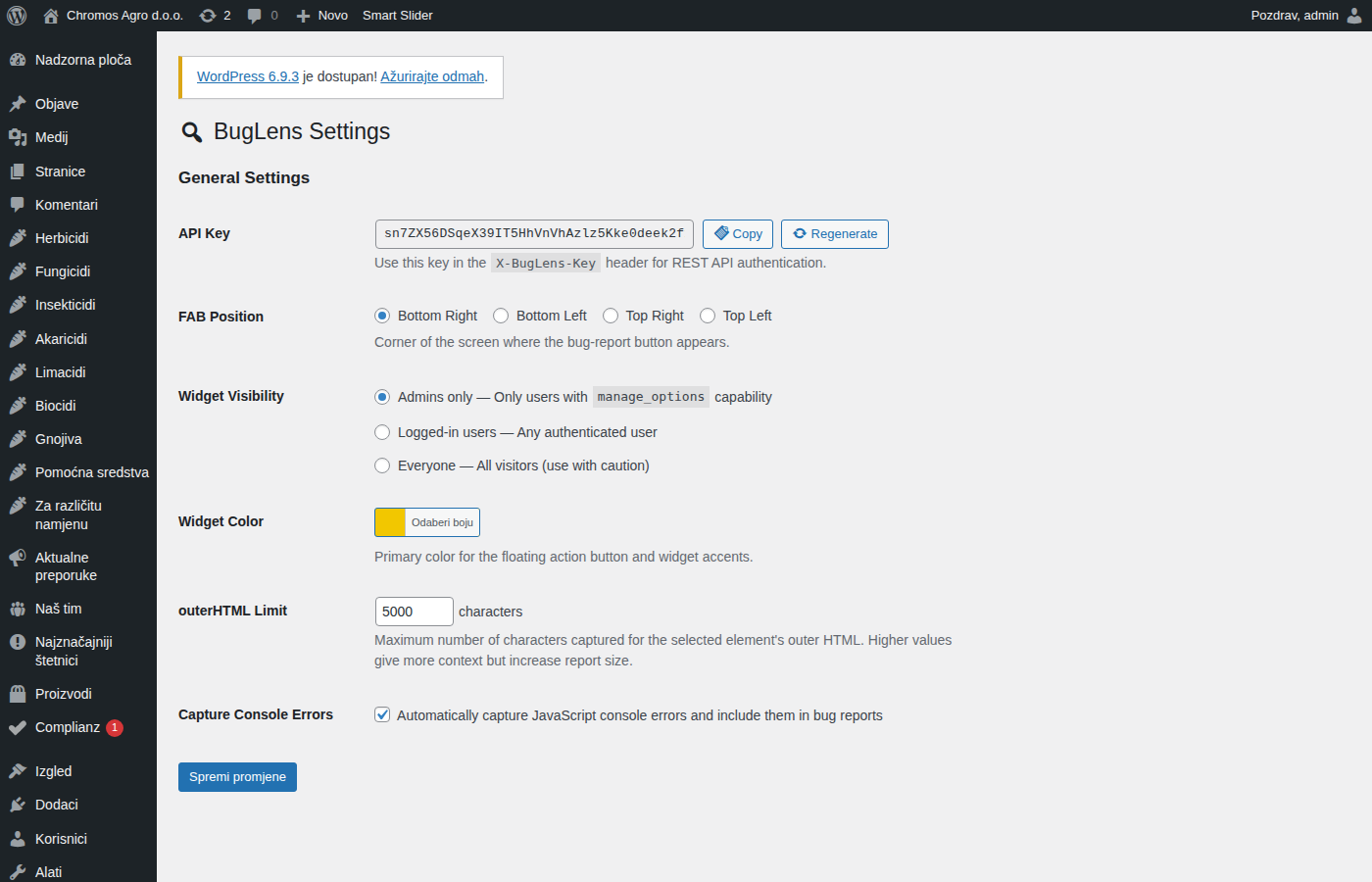Select Bottom Left FAB position

pos(501,316)
